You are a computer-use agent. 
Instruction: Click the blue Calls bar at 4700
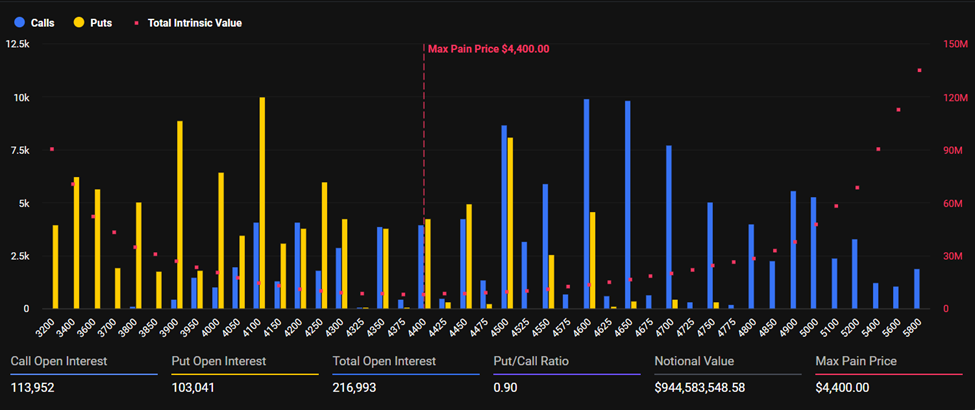coord(668,227)
